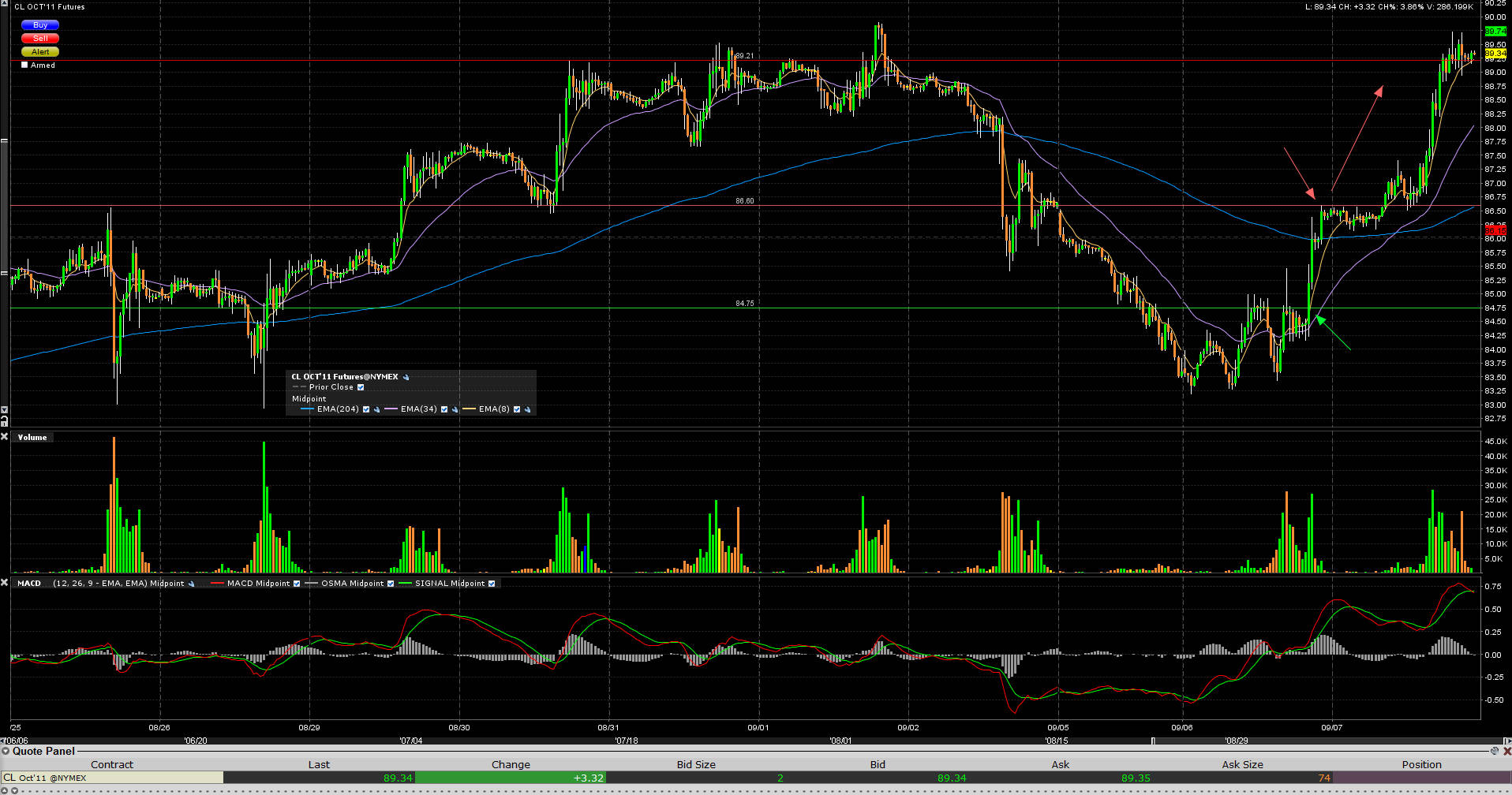
Task: Open the EMA(34) settings wrench icon
Action: coord(455,409)
